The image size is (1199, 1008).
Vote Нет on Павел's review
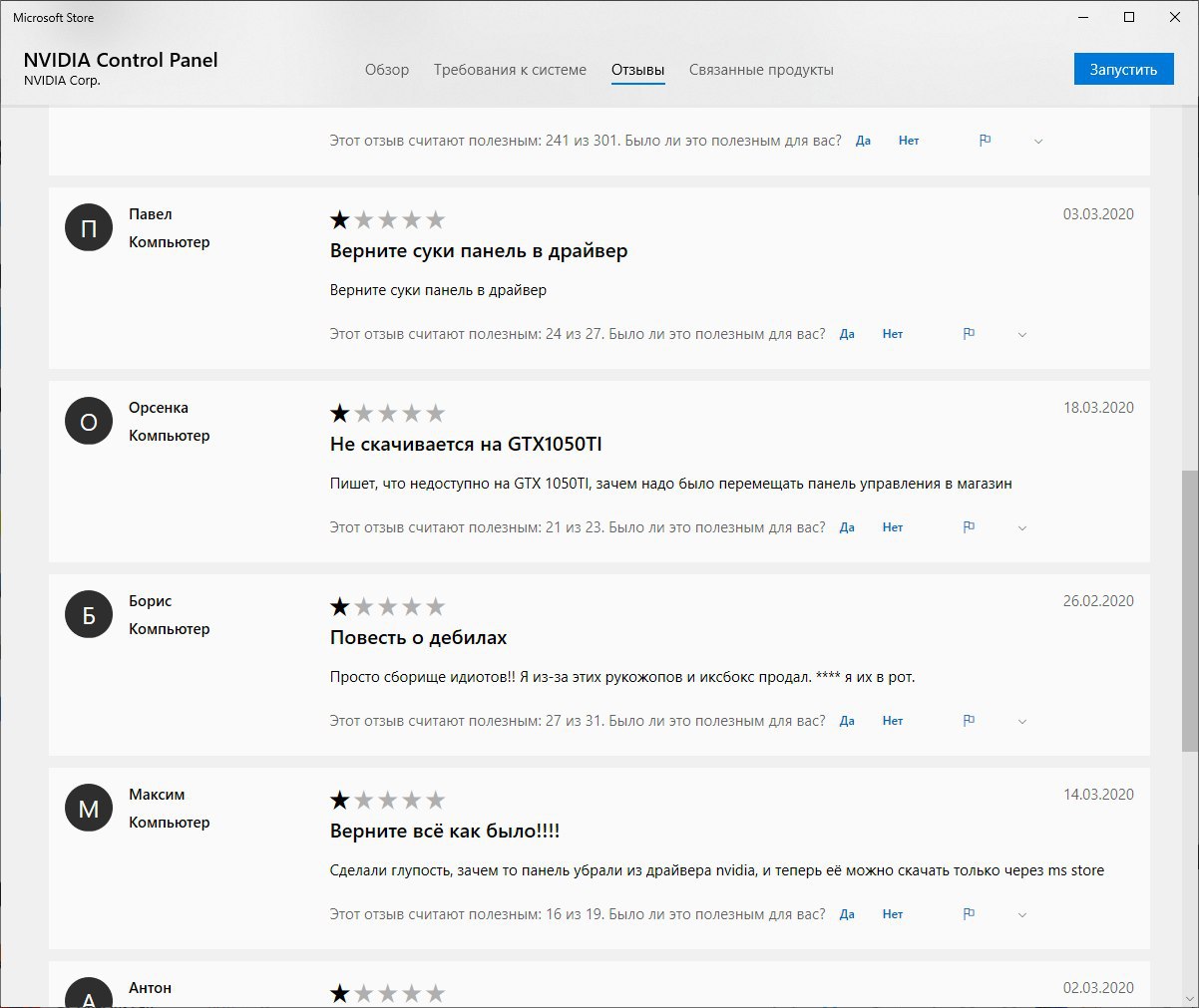(893, 334)
